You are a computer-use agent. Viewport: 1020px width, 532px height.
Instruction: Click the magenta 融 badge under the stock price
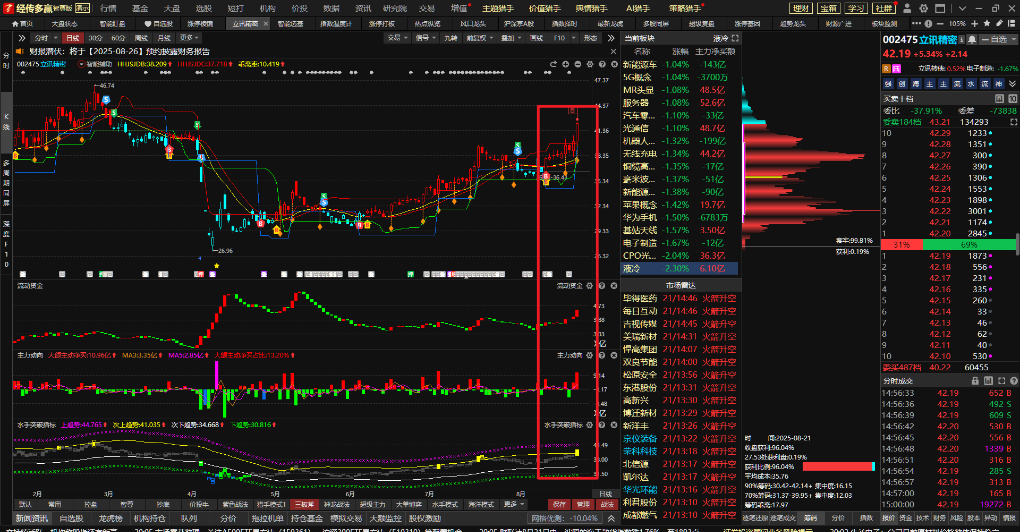[x=896, y=68]
